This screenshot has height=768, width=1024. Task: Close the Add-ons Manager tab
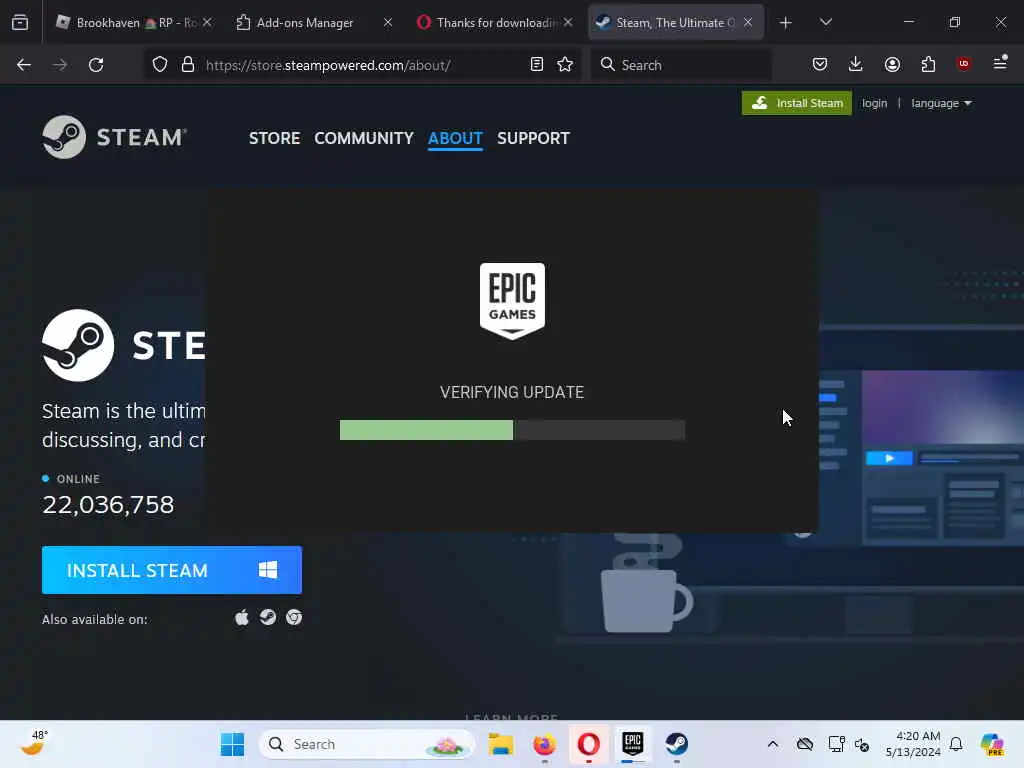(388, 22)
